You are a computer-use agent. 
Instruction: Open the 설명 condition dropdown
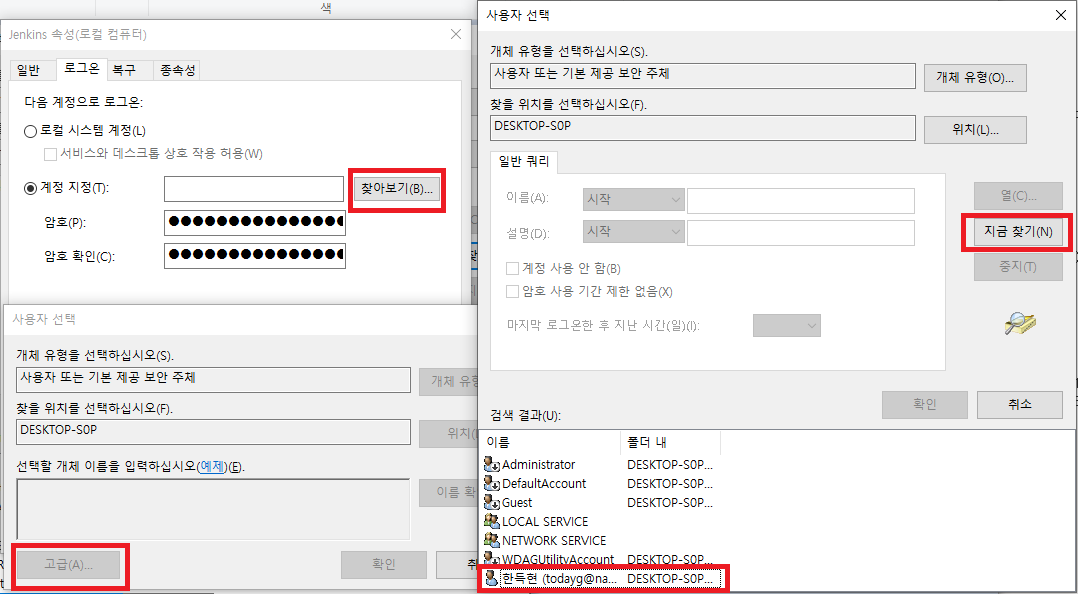[633, 232]
